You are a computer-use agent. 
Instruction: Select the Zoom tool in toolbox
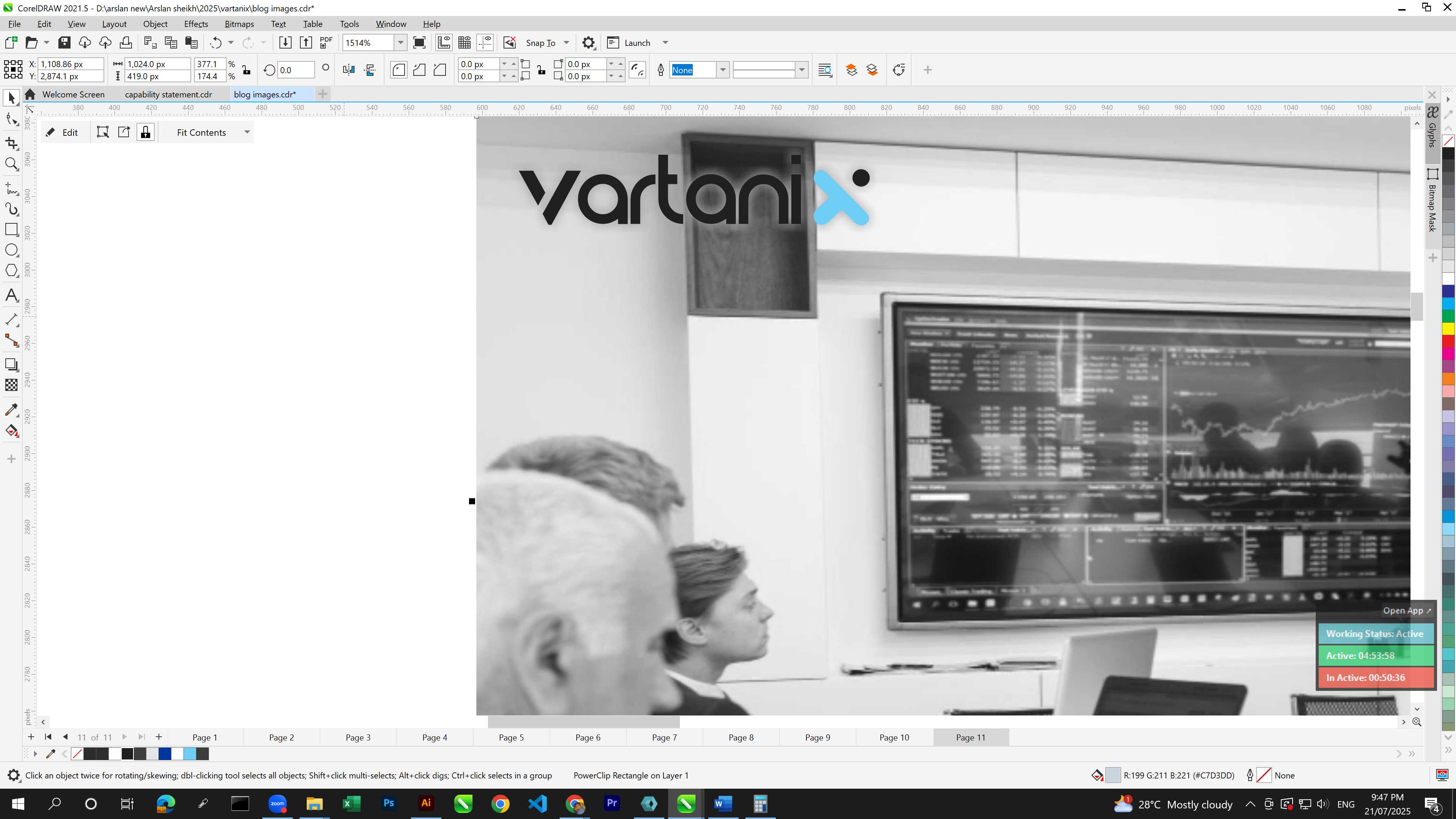click(x=11, y=165)
